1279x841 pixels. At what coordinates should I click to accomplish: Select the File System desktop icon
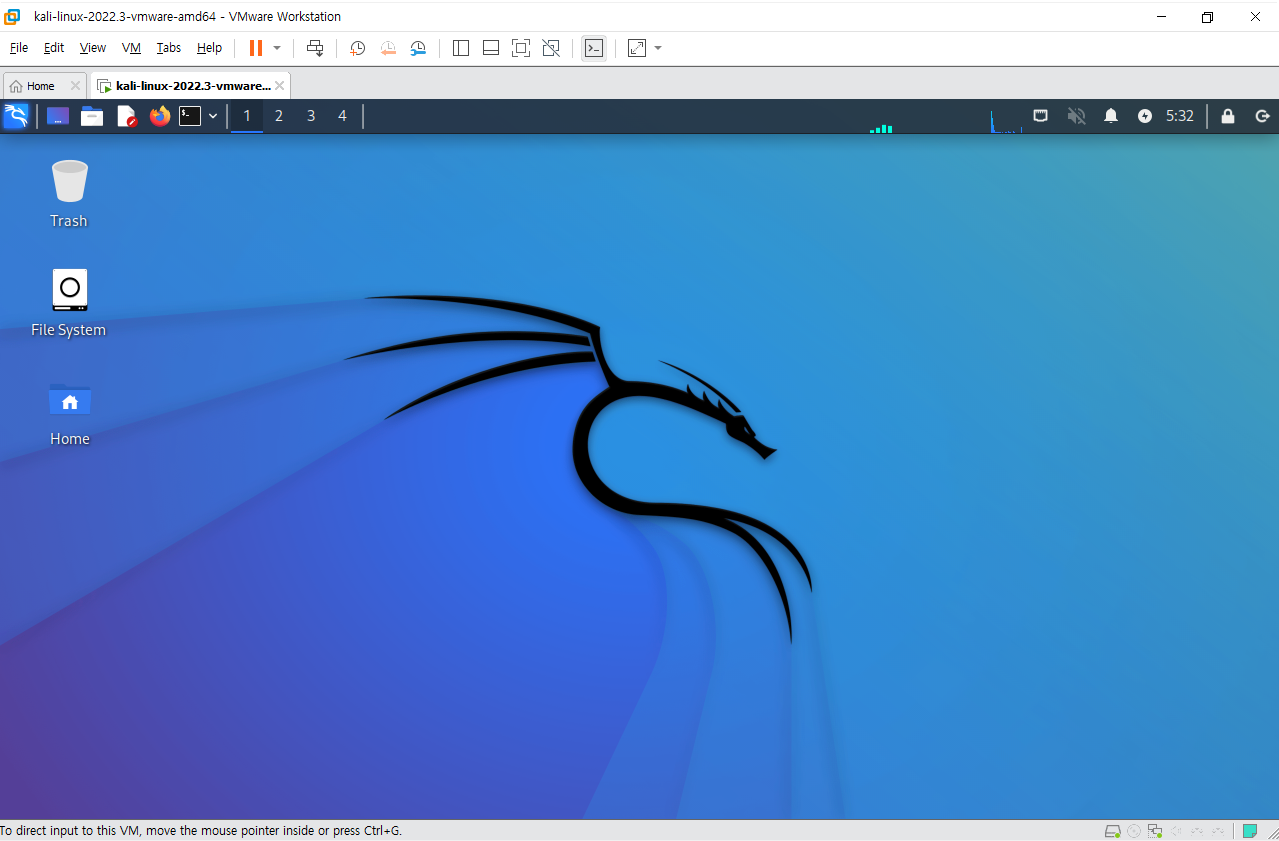69,303
